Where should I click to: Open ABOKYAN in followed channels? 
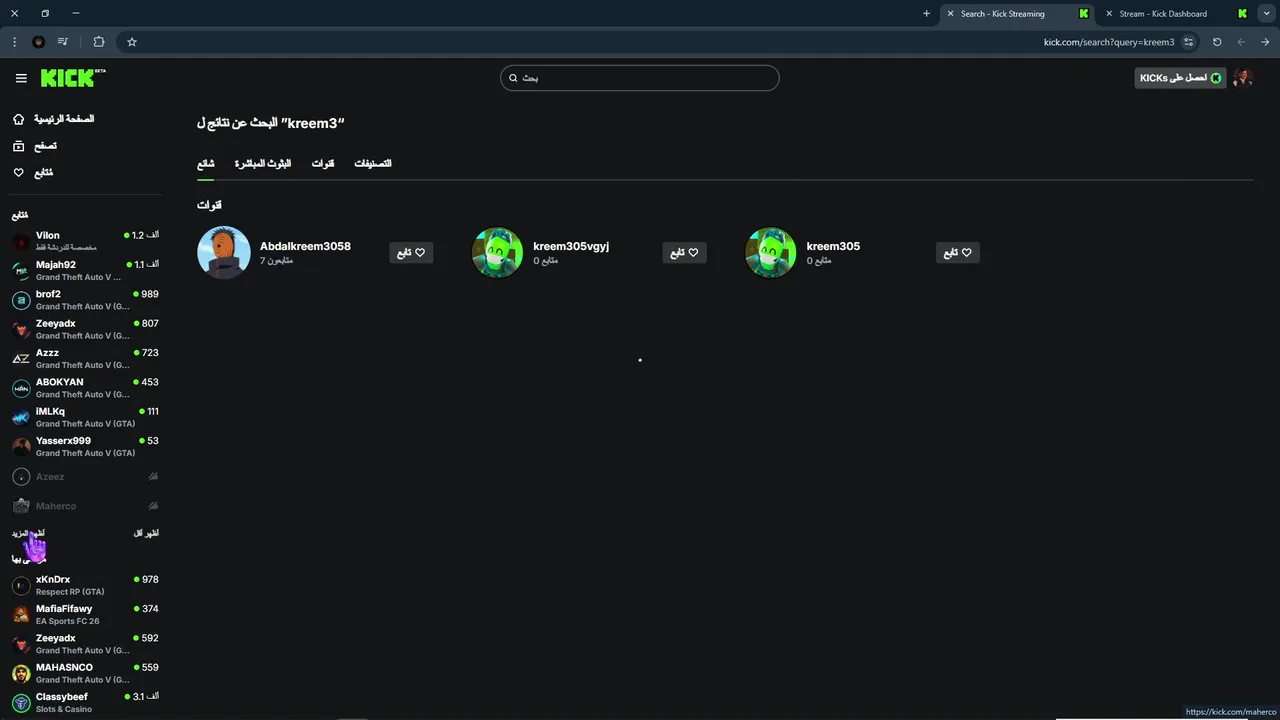85,387
